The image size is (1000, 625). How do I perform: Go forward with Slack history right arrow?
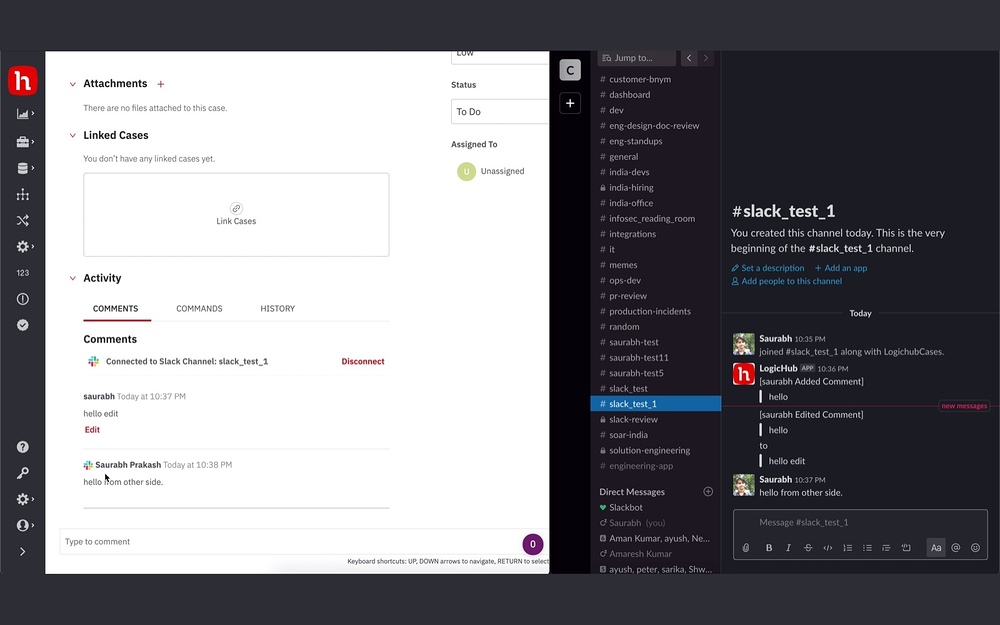pyautogui.click(x=705, y=58)
